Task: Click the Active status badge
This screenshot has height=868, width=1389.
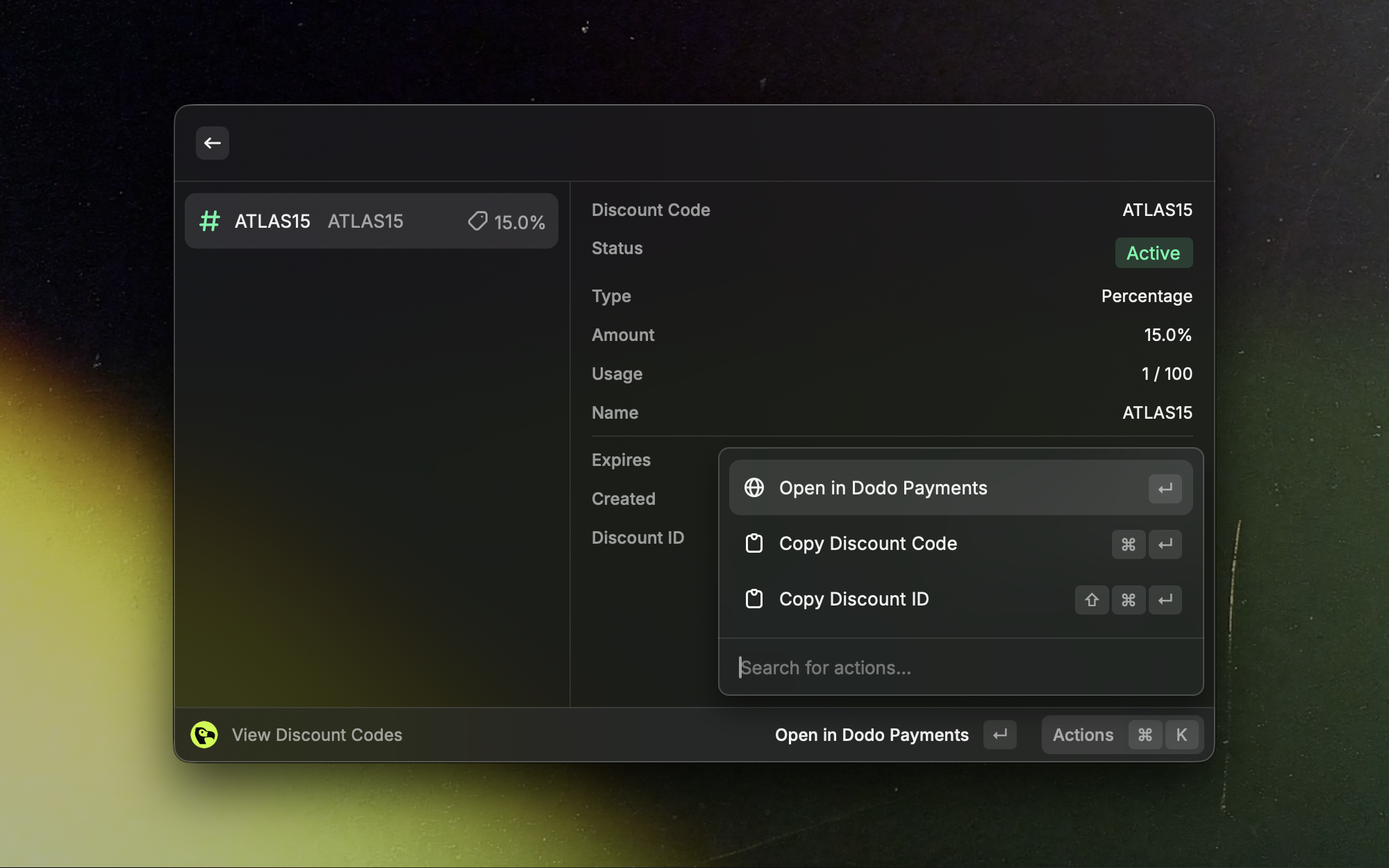Action: (1154, 253)
